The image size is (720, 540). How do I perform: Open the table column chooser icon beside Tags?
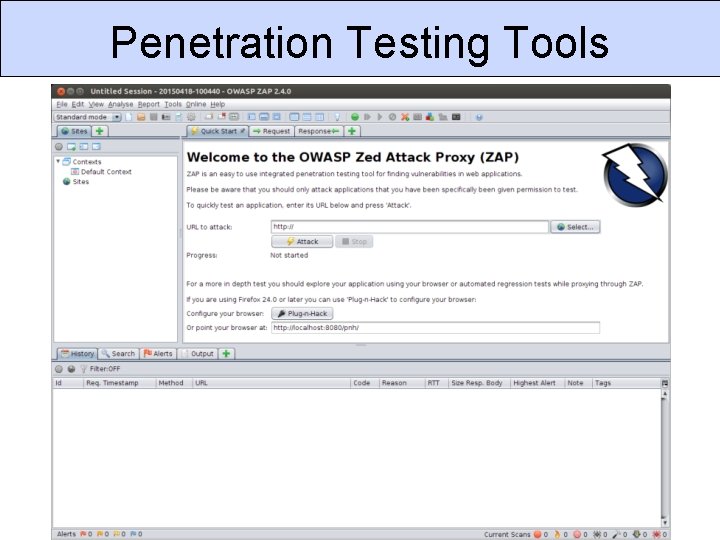[665, 383]
